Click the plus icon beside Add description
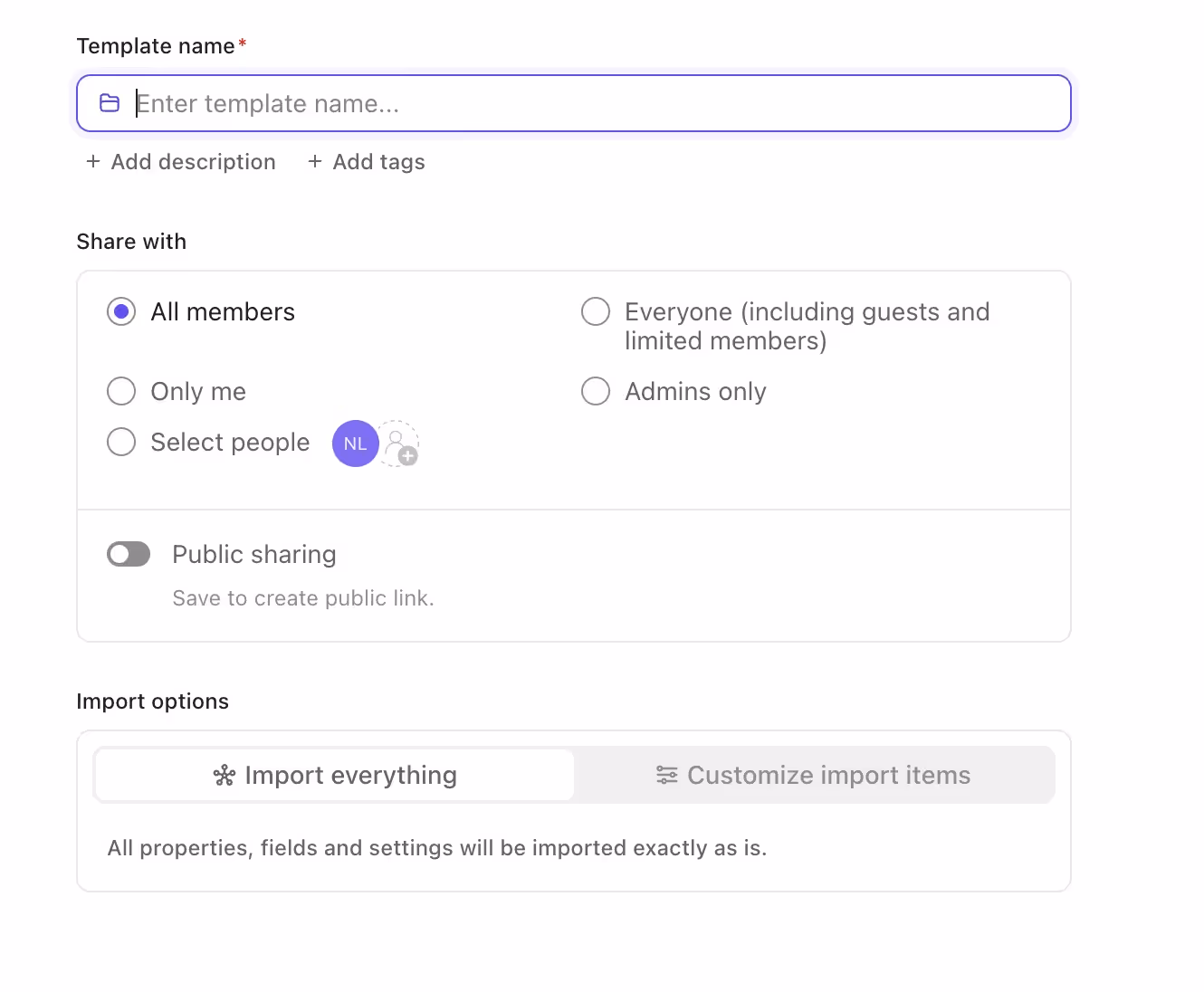This screenshot has height=992, width=1204. [x=93, y=161]
